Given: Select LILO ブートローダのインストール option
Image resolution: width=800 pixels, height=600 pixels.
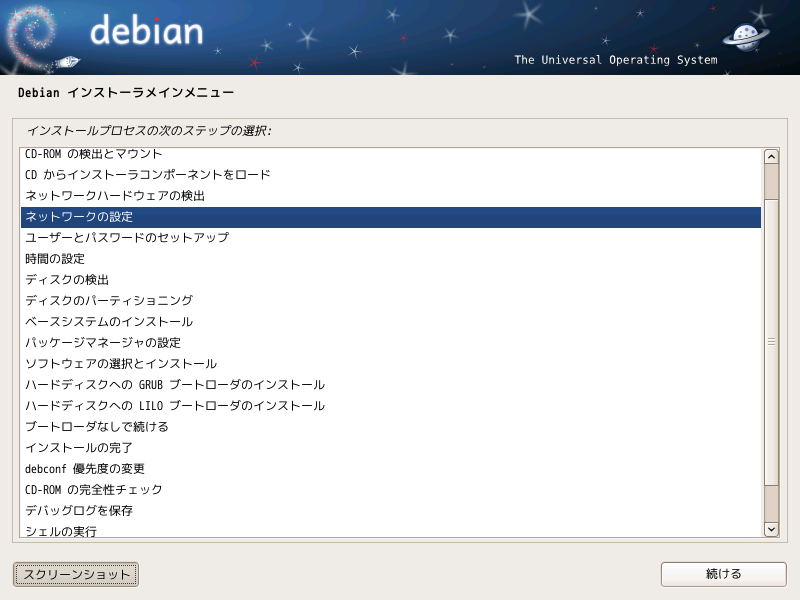Looking at the screenshot, I should click(x=175, y=406).
